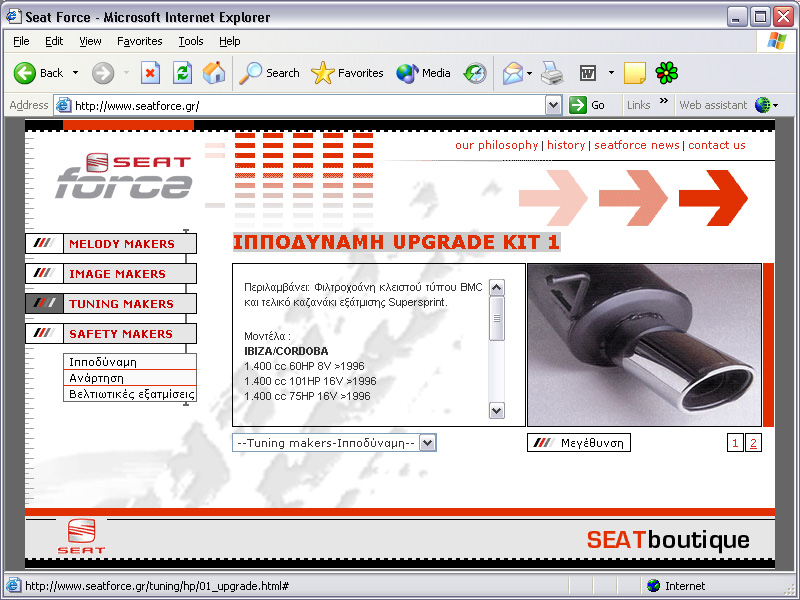800x600 pixels.
Task: Click the Windows flag logo in menu bar
Action: click(777, 41)
